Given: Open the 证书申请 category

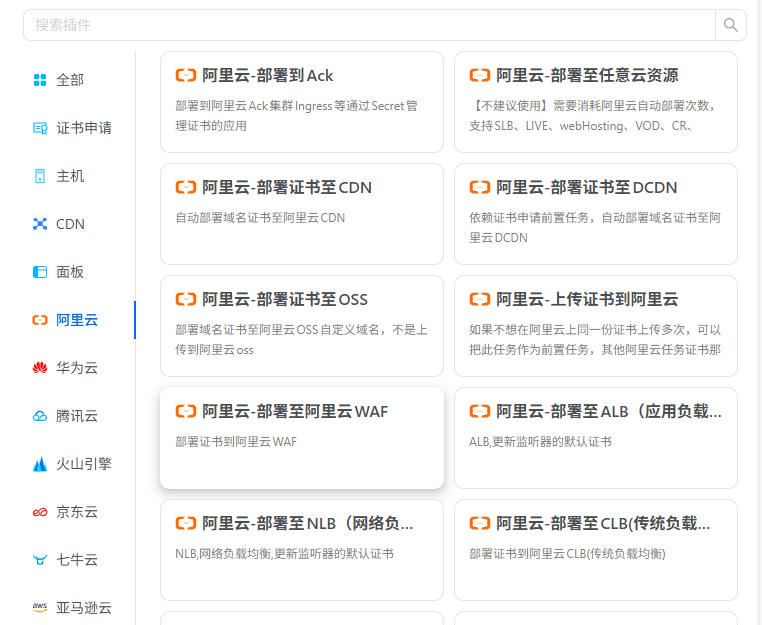Looking at the screenshot, I should click(84, 128).
